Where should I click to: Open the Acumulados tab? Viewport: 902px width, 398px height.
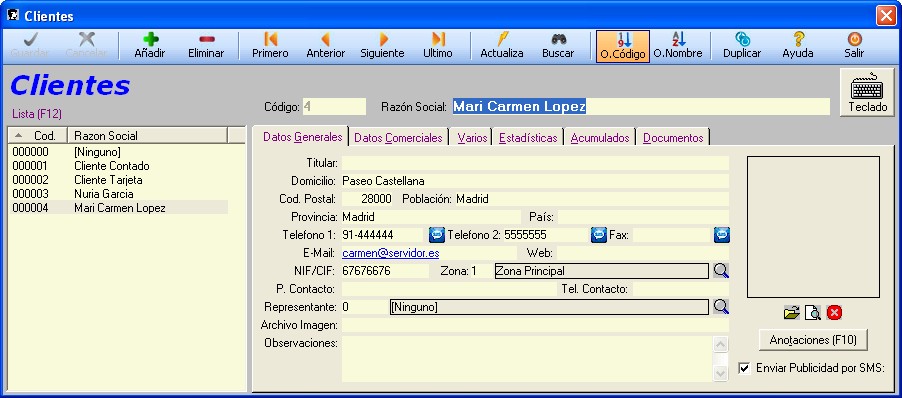tap(600, 138)
